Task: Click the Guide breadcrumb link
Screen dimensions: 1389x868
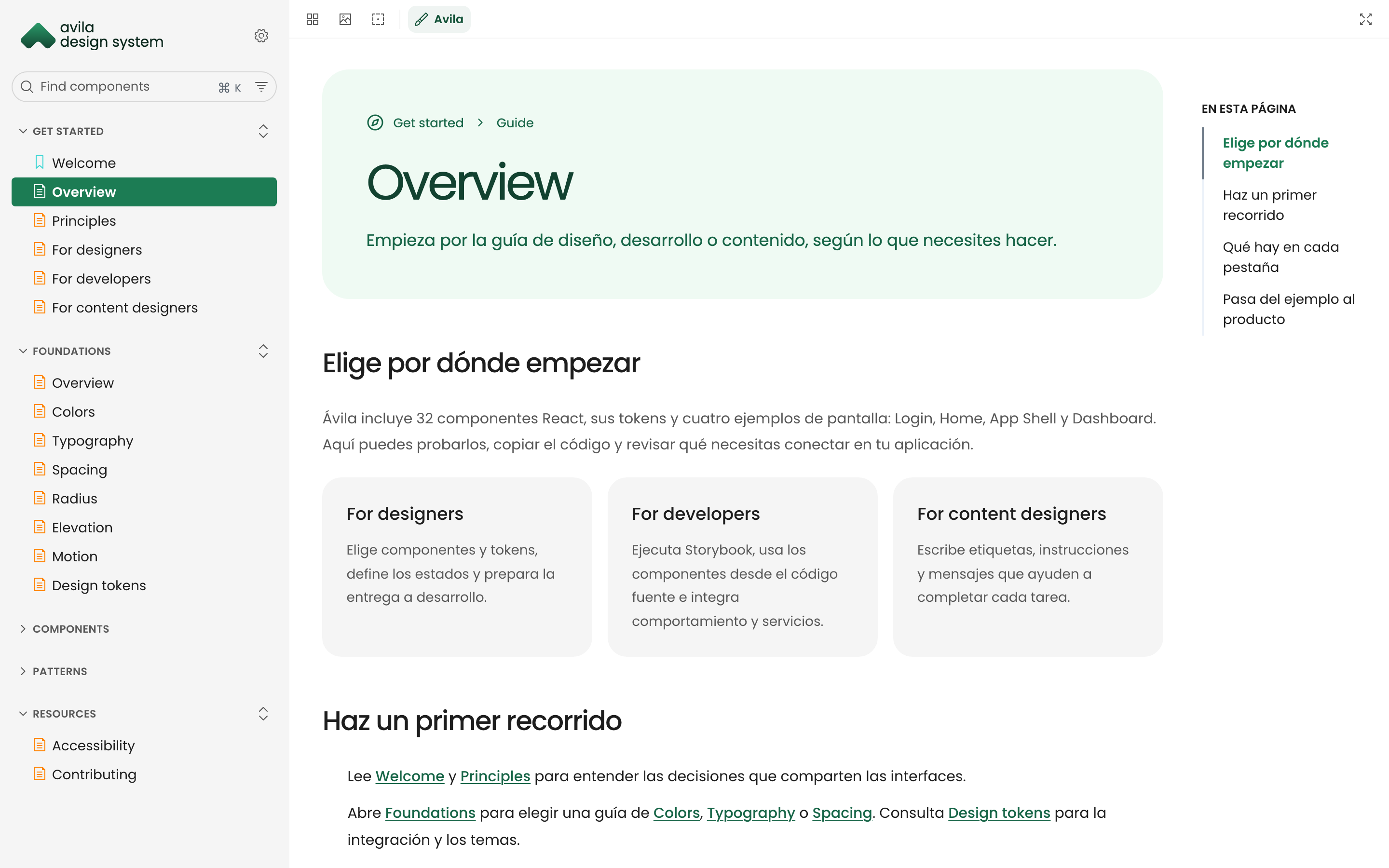Action: point(515,123)
